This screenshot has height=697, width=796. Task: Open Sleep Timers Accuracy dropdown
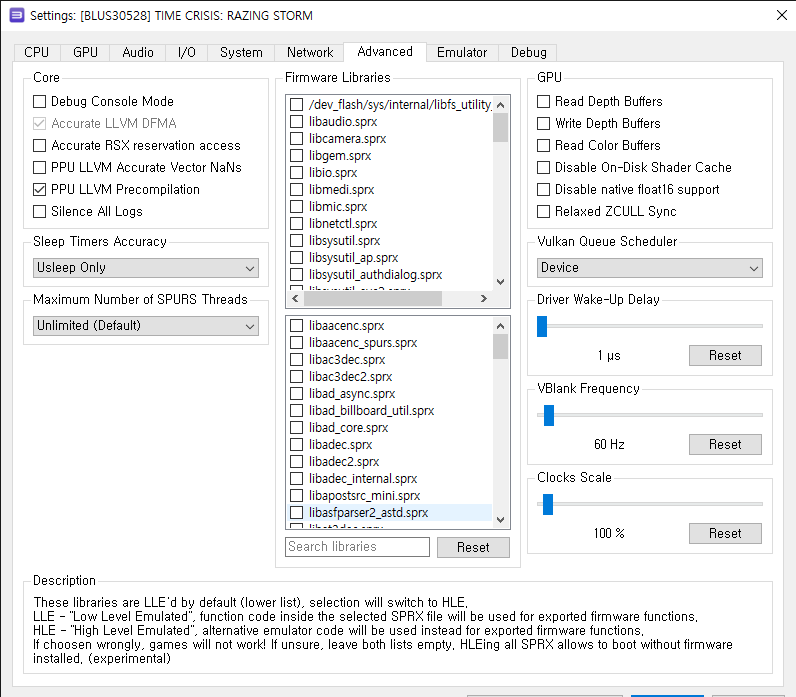(146, 268)
